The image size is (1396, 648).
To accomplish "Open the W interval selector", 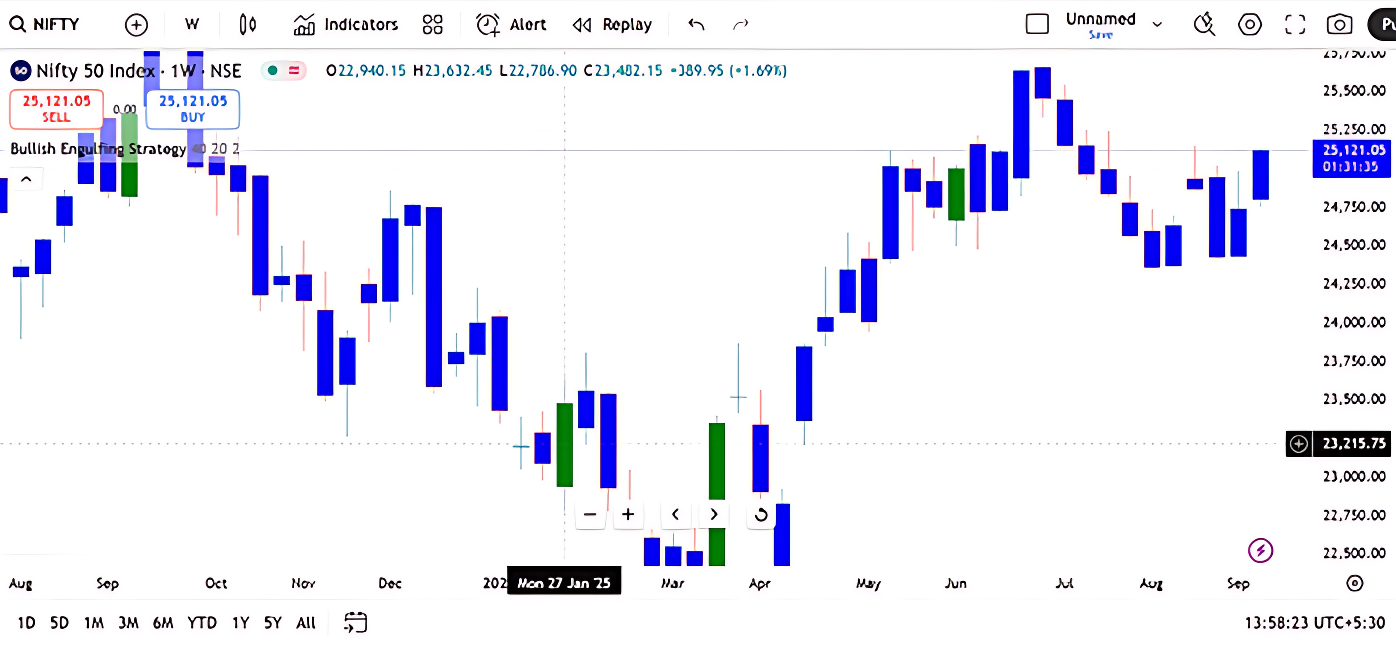I will (192, 24).
